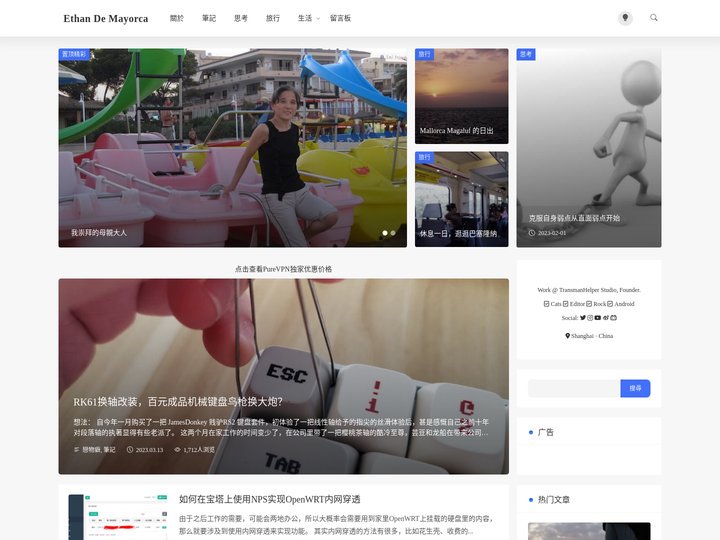Screen dimensions: 720x540
Task: Open the Bilibili social profile icon
Action: pos(613,318)
